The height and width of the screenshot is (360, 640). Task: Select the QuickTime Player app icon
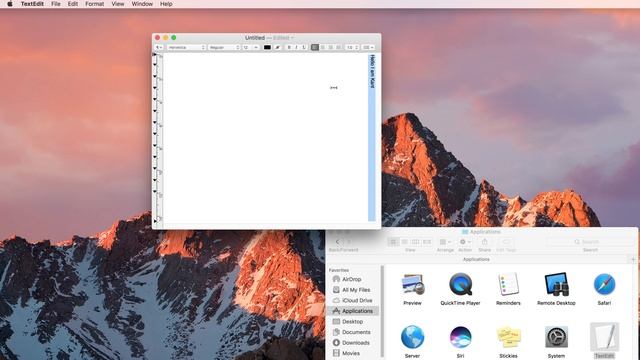[460, 284]
